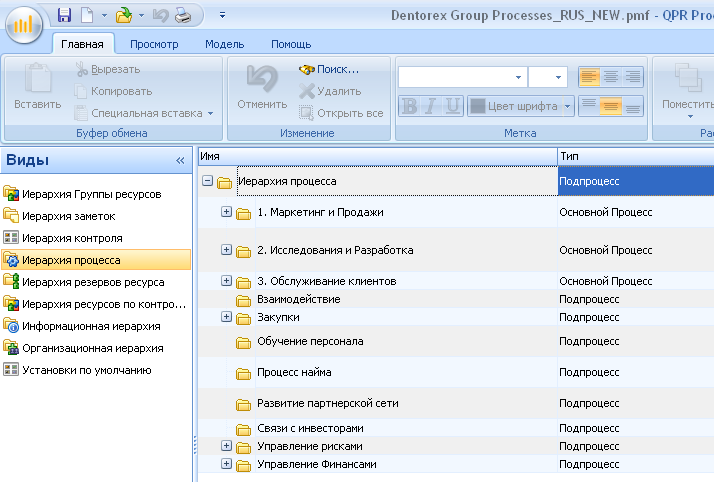This screenshot has width=714, height=482.
Task: Toggle italic formatting
Action: tap(431, 106)
